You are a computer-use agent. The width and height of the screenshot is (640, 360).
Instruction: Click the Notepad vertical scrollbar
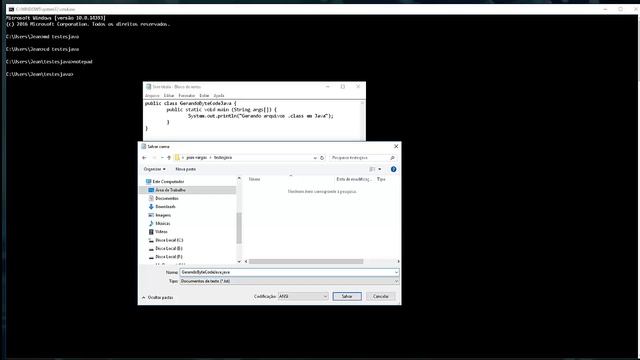pos(362,120)
